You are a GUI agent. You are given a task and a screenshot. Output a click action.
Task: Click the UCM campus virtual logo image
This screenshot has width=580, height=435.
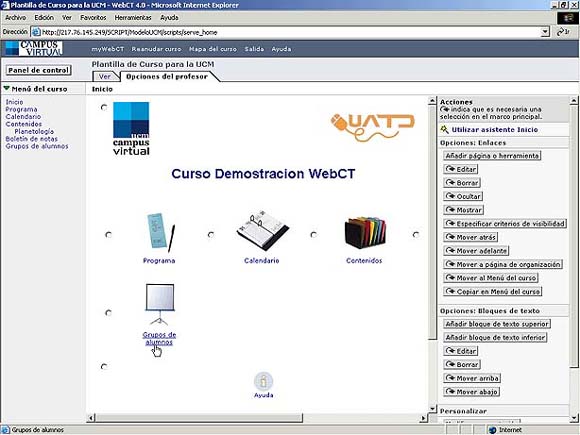click(131, 128)
